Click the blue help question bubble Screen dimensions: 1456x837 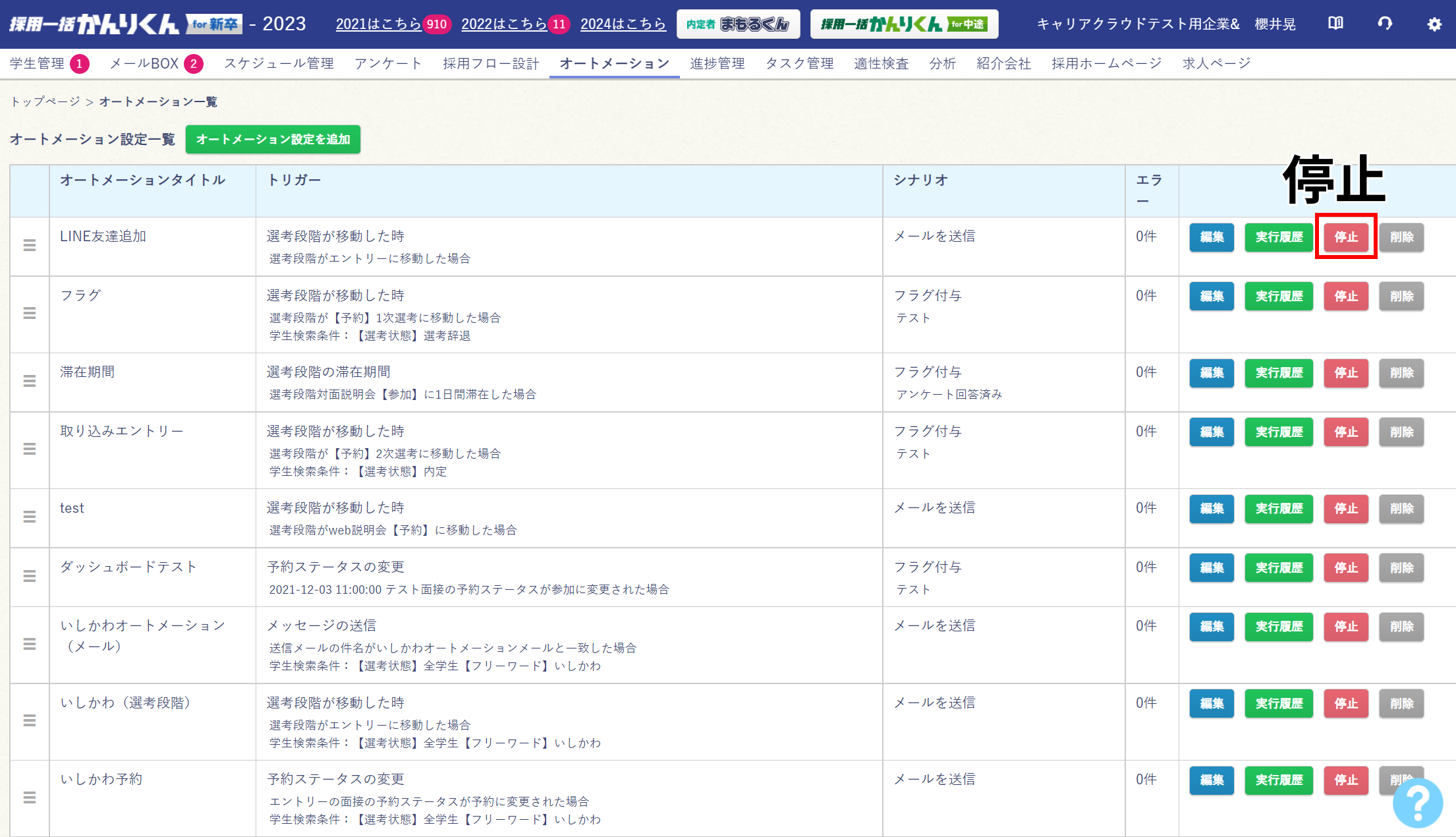(1418, 802)
